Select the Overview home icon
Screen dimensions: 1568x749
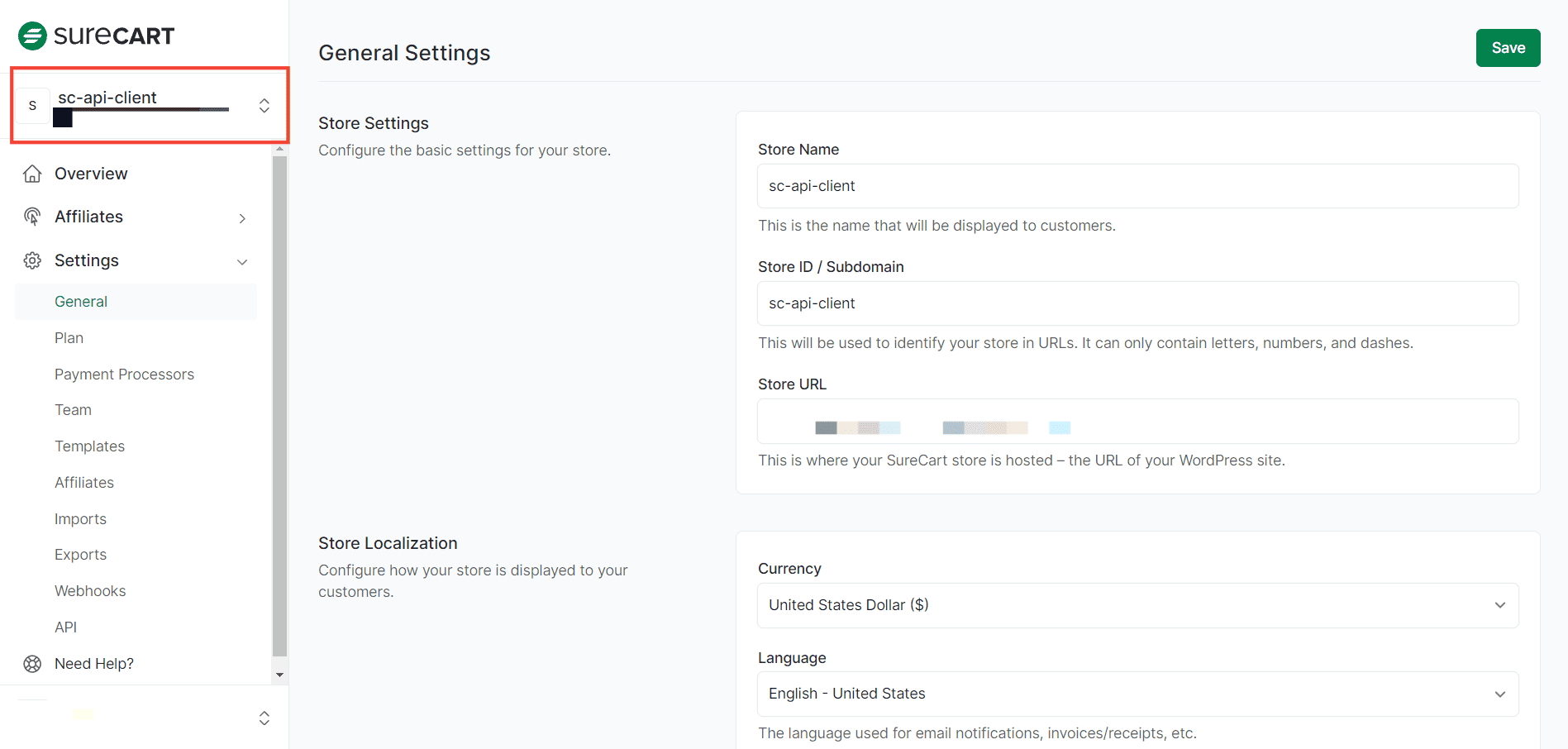32,173
